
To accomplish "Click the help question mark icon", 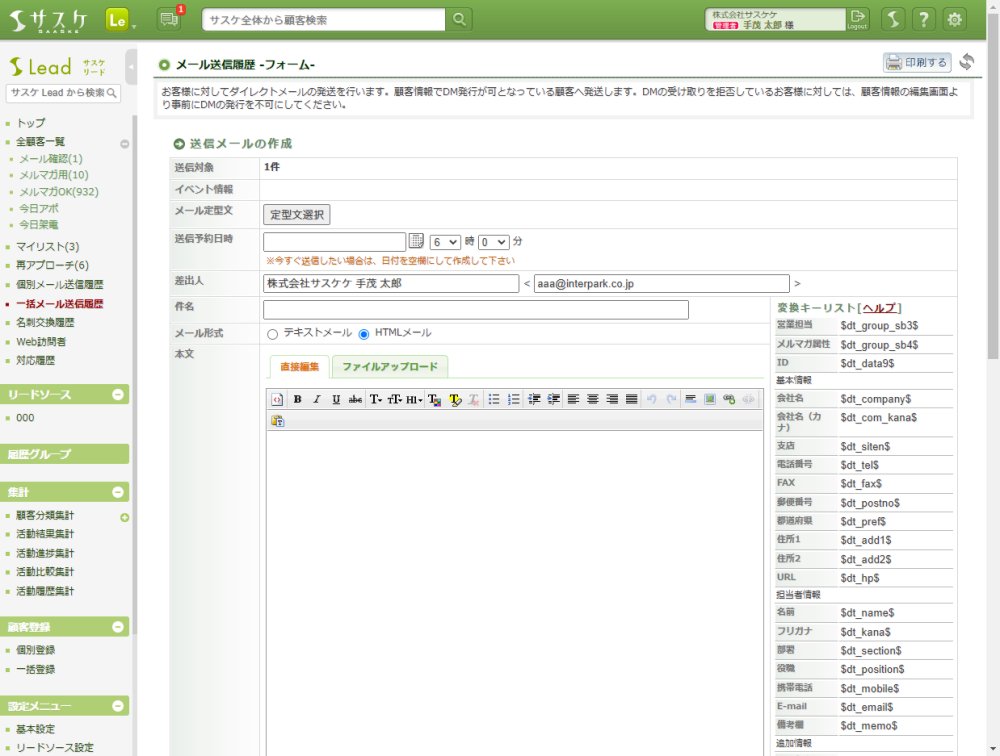I will [x=925, y=19].
